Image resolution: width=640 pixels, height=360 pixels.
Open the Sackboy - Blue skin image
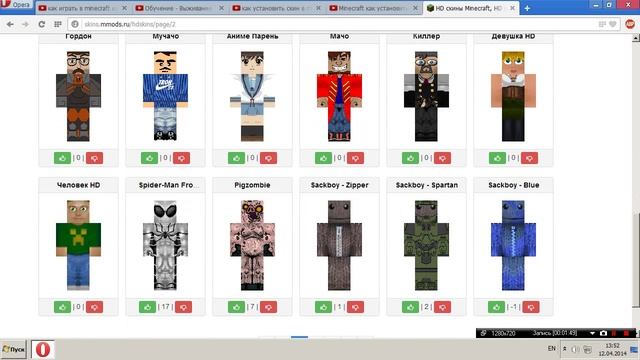(x=513, y=245)
